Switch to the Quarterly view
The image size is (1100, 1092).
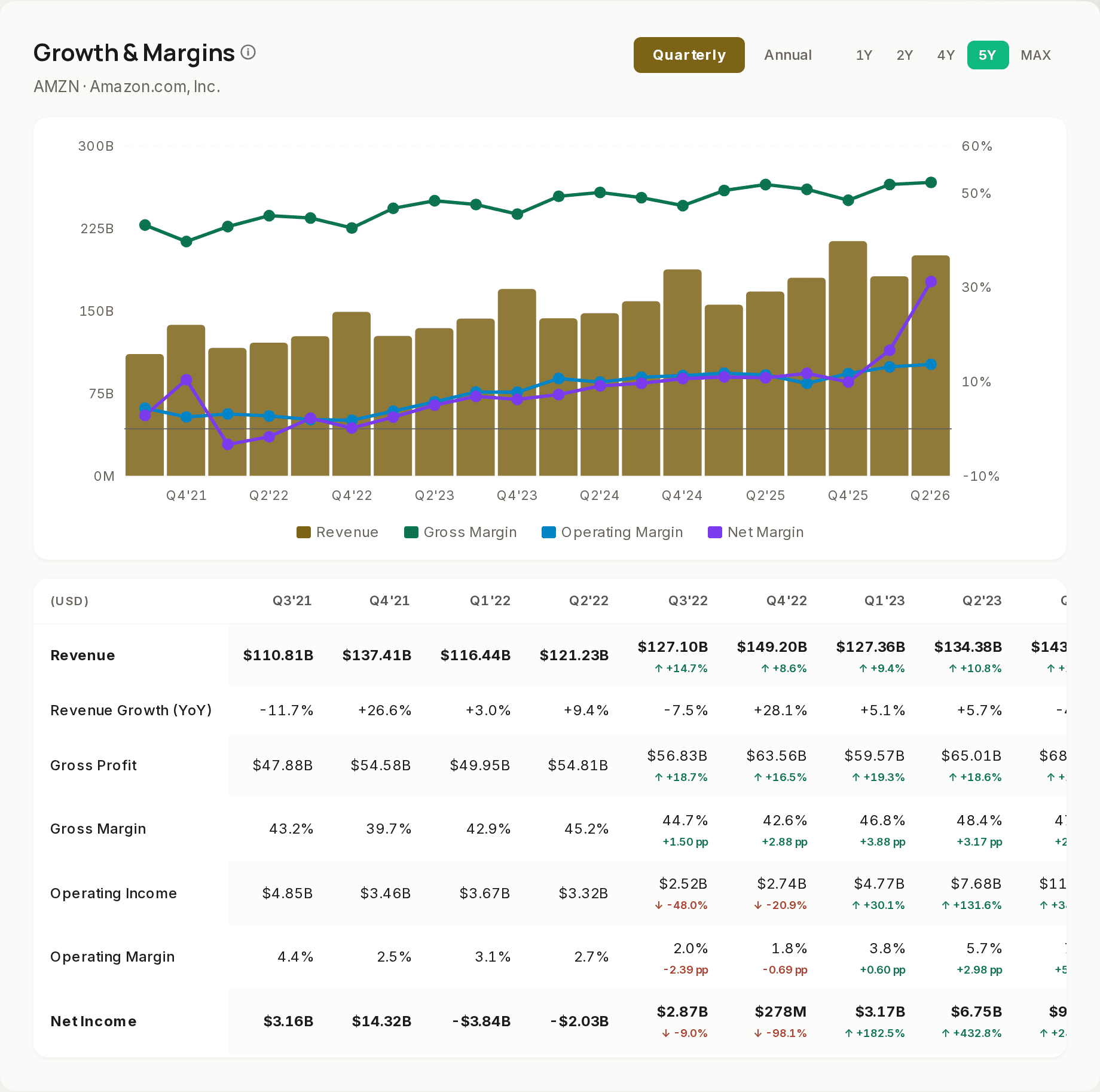(x=689, y=55)
